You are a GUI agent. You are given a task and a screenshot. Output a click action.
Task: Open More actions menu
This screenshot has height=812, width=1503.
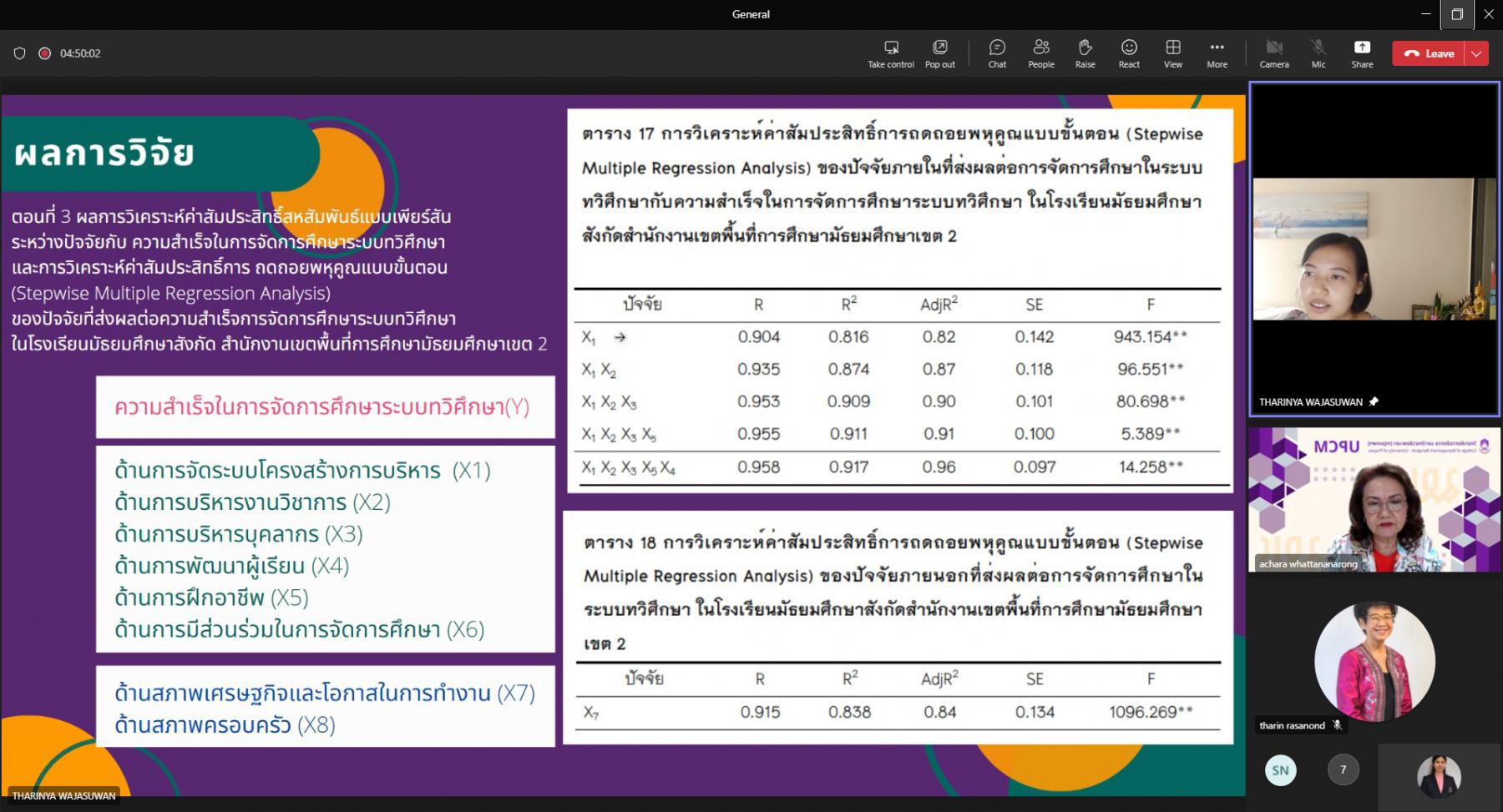(1217, 53)
